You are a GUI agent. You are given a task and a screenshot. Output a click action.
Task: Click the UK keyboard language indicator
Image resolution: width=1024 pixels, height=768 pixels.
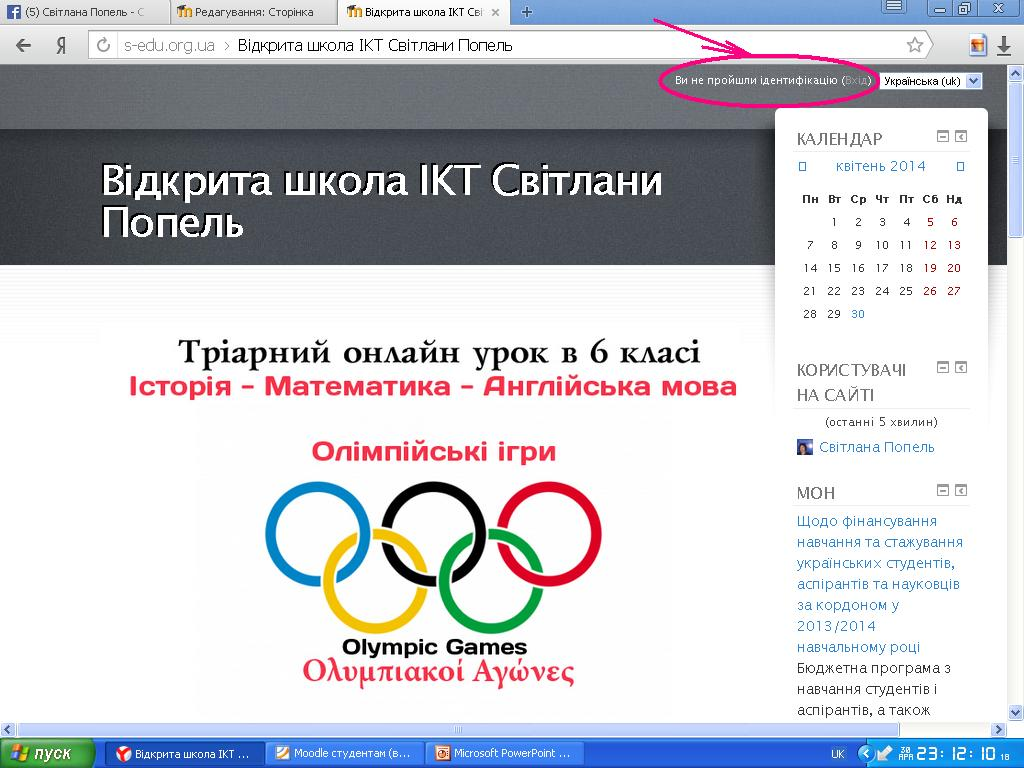(837, 754)
